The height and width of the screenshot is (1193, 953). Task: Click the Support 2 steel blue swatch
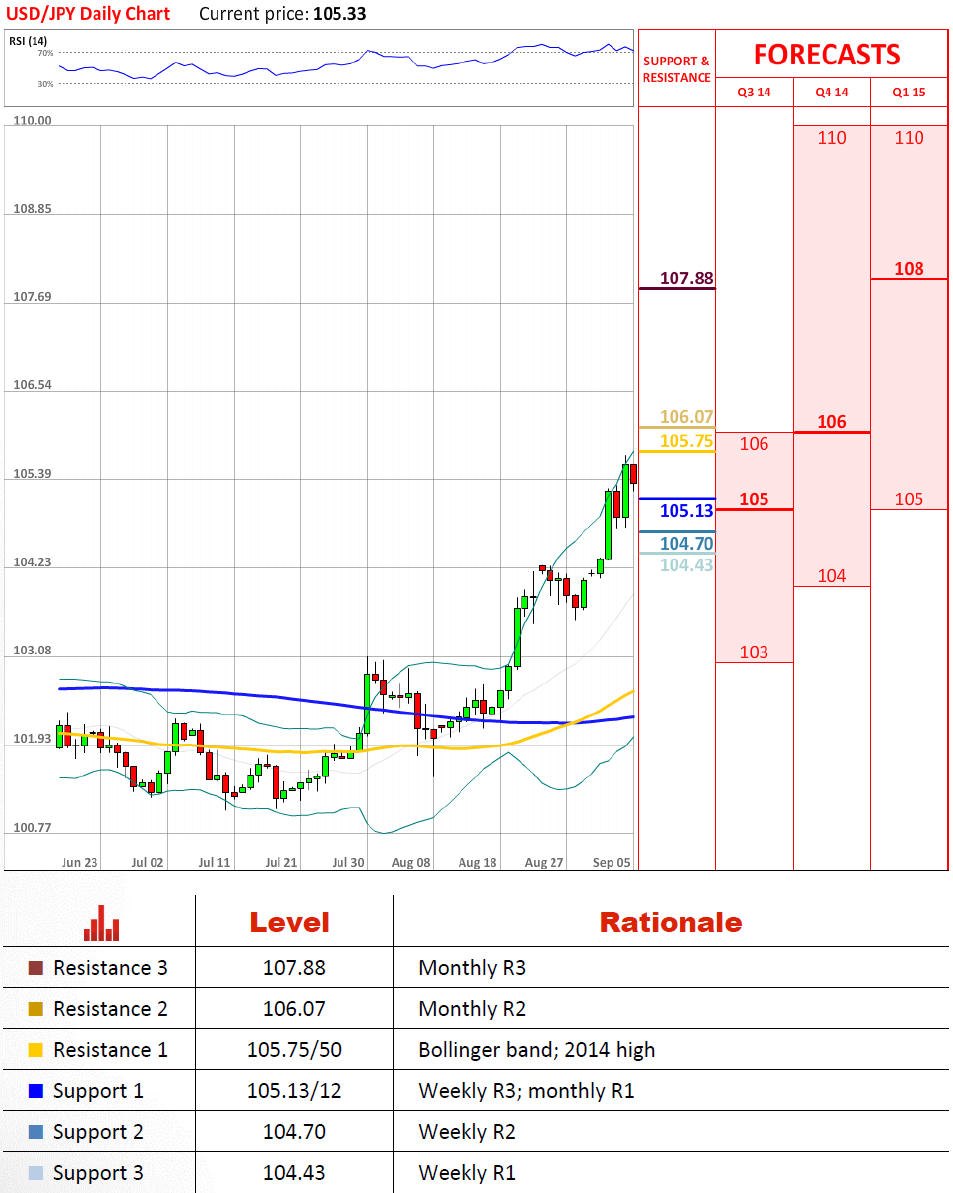pyautogui.click(x=36, y=1132)
